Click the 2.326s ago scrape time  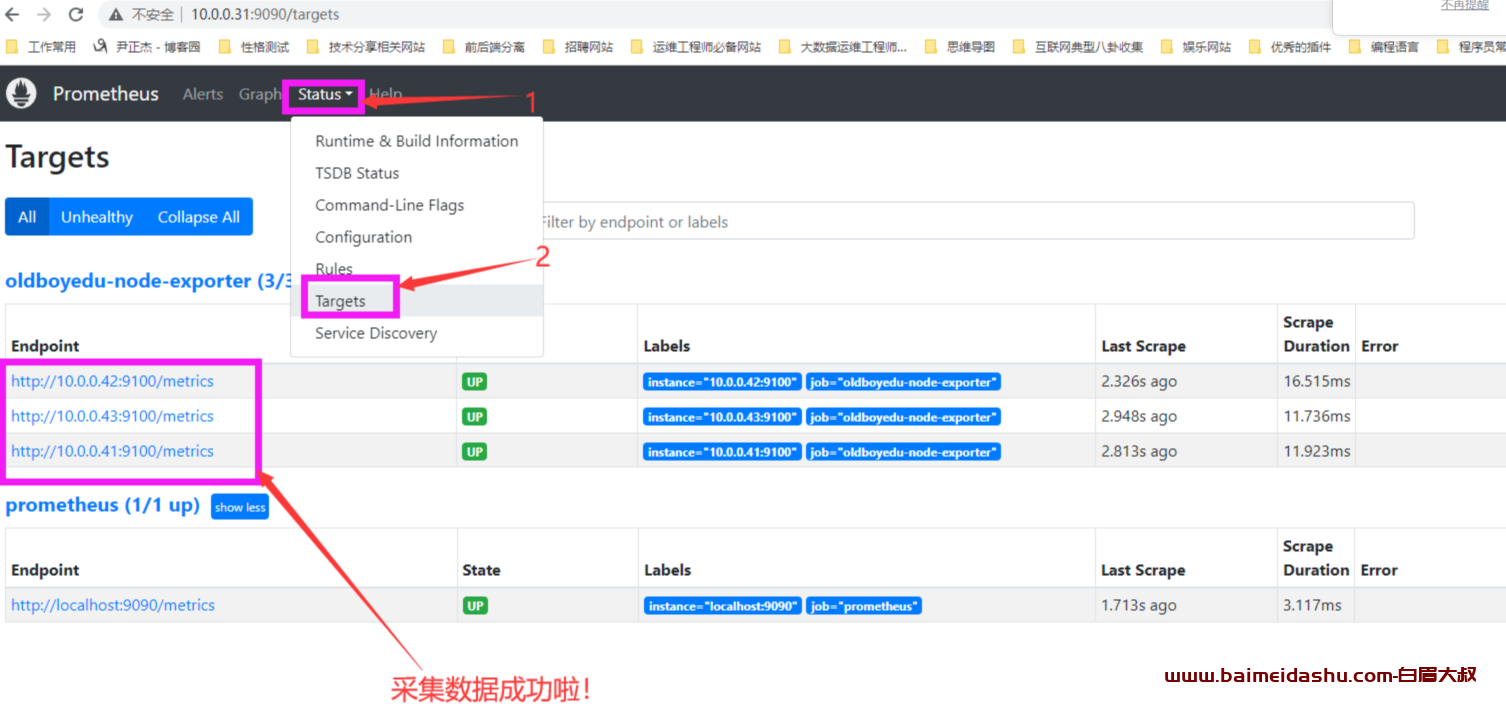1139,381
